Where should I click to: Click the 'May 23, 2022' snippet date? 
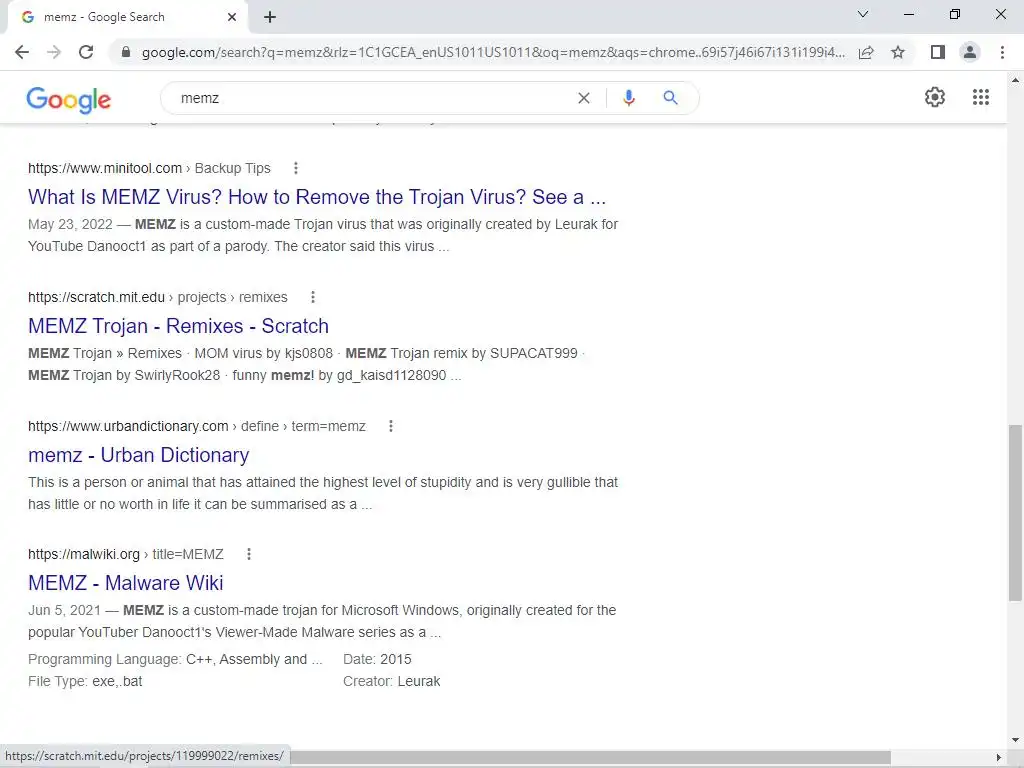pyautogui.click(x=70, y=224)
